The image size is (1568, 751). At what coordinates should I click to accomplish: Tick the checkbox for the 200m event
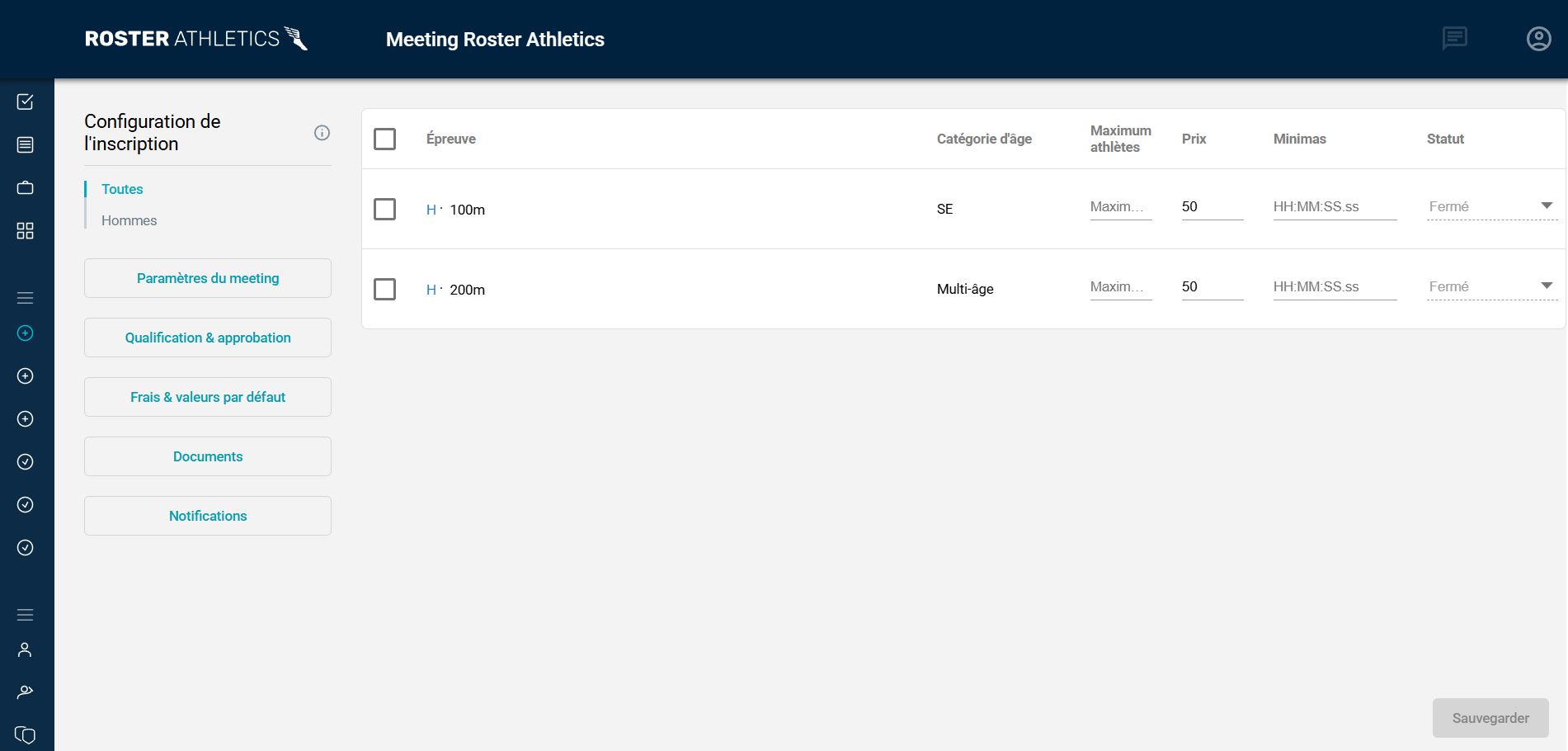coord(384,289)
